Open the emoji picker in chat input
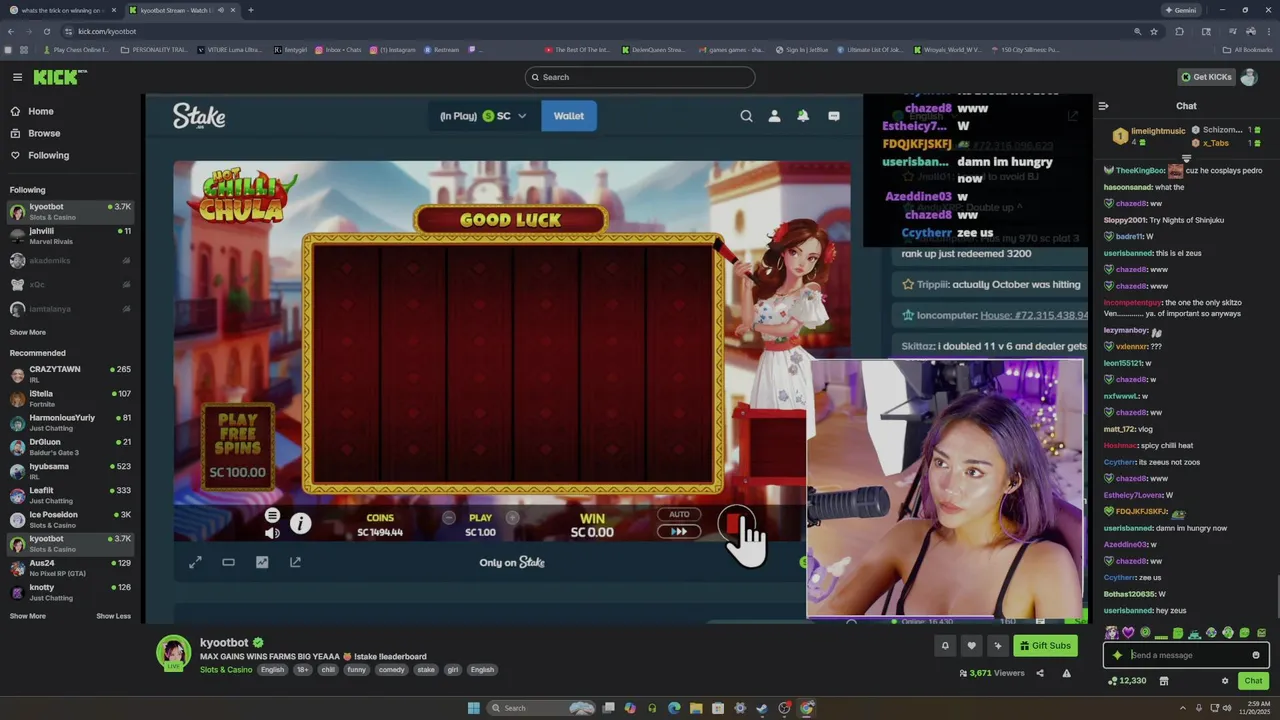The height and width of the screenshot is (720, 1280). click(x=1256, y=655)
